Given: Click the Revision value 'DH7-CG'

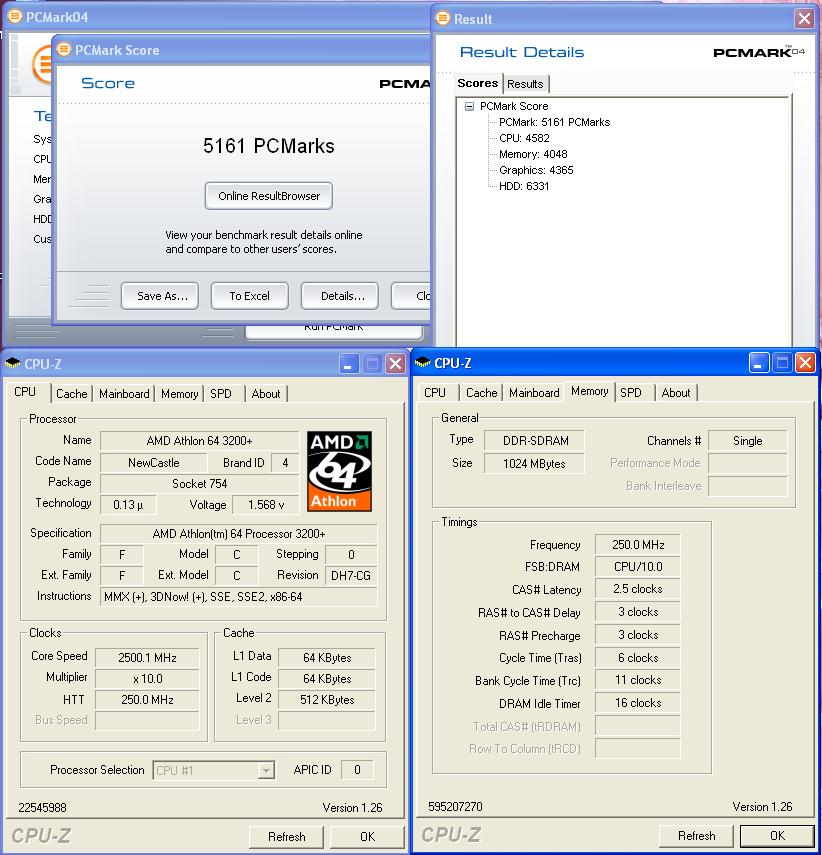Looking at the screenshot, I should (351, 575).
